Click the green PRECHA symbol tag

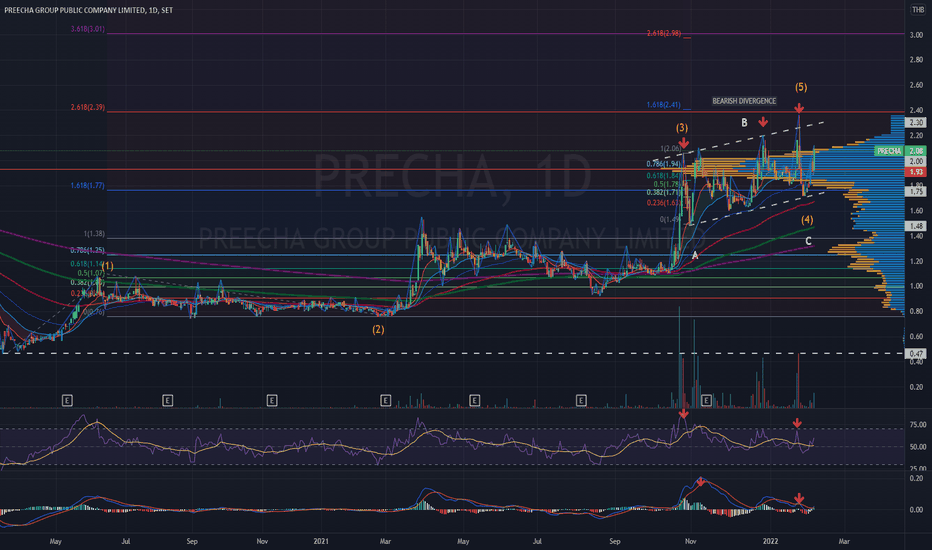click(889, 151)
